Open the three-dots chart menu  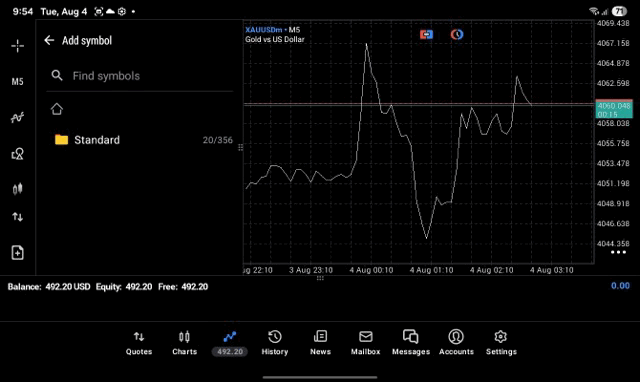click(618, 252)
